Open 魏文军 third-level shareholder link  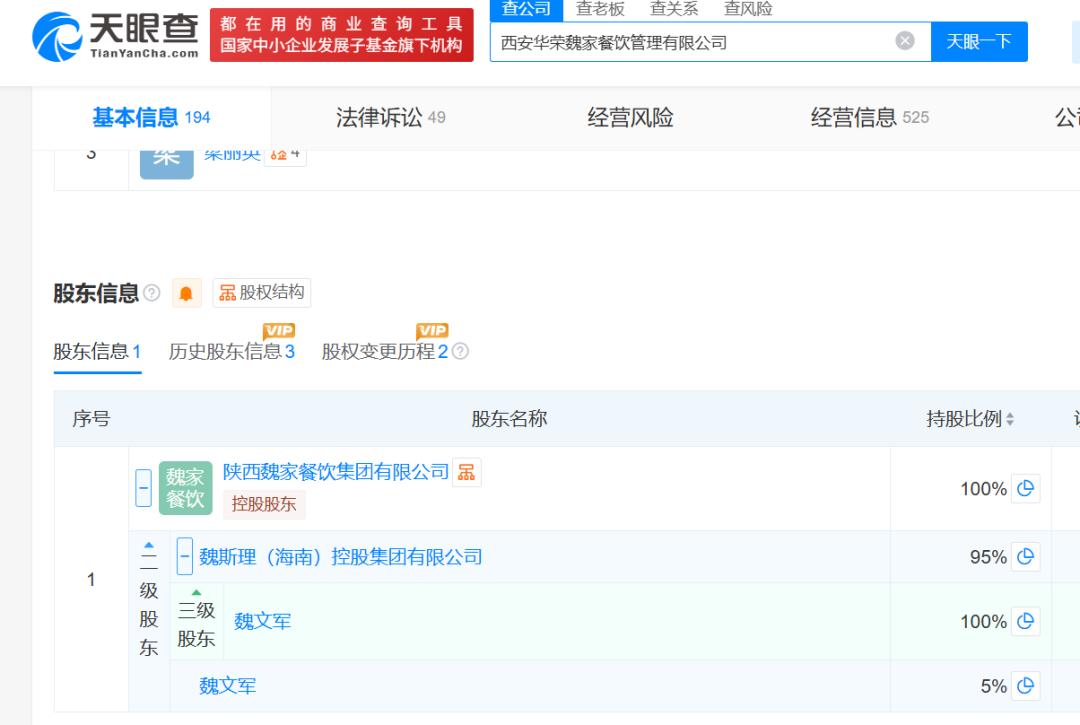point(262,622)
